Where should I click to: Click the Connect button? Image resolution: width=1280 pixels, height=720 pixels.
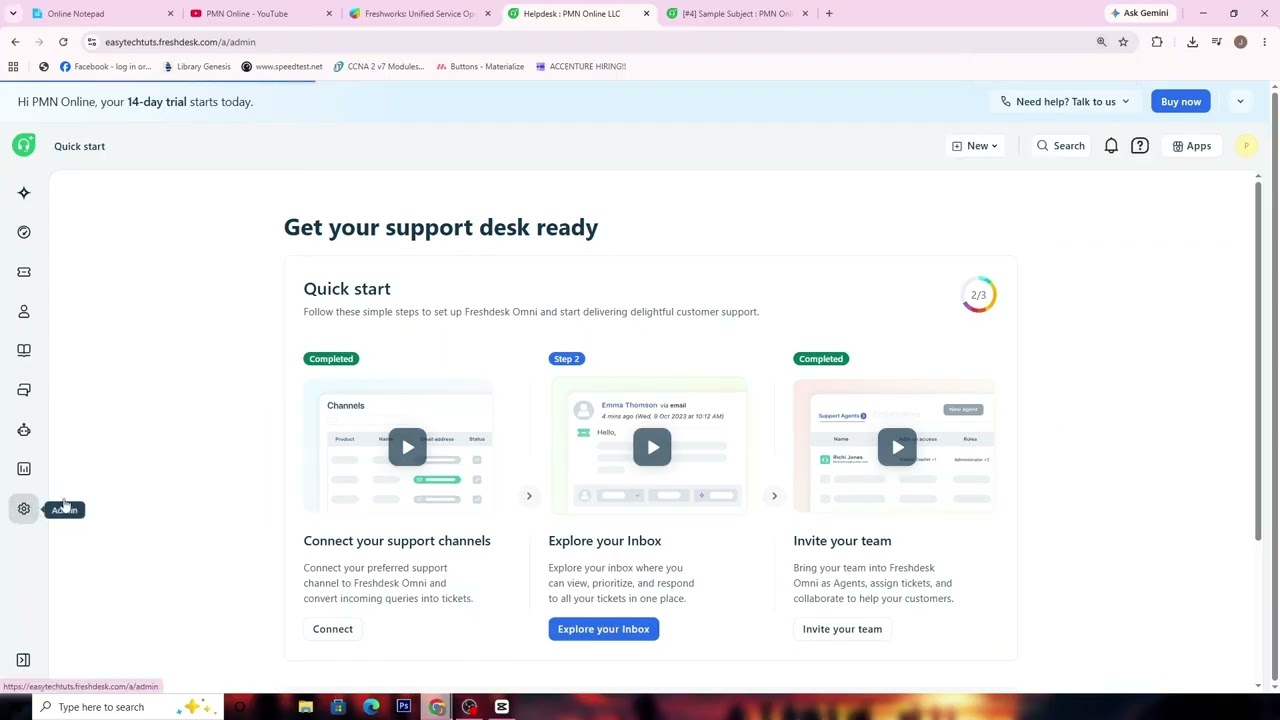pos(333,629)
